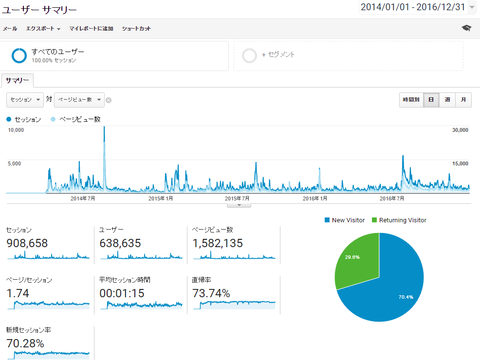Add a new segment via +セグメント

click(349, 56)
